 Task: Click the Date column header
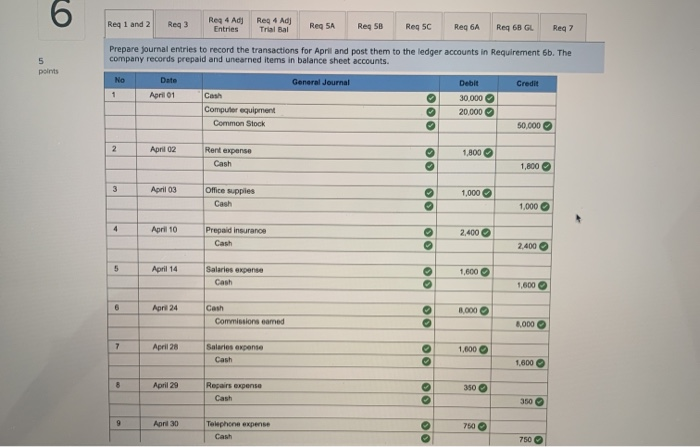(169, 81)
